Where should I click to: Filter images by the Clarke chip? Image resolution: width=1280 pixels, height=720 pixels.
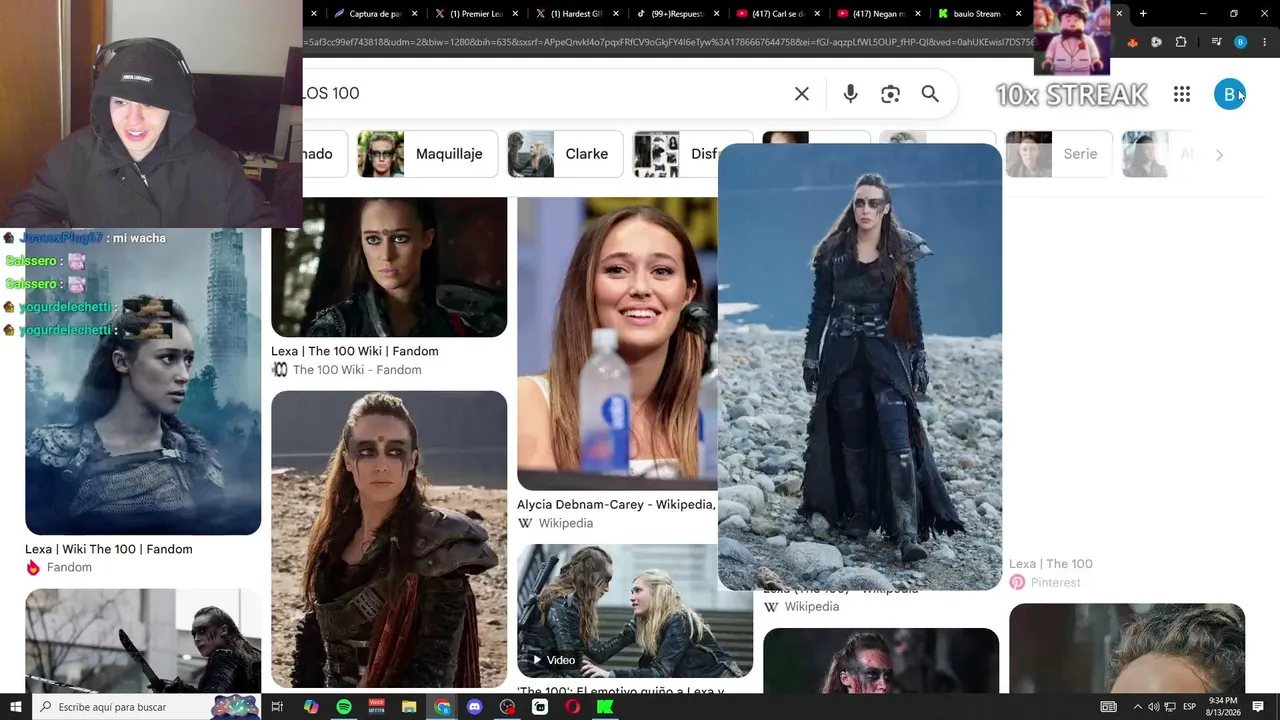(x=565, y=154)
